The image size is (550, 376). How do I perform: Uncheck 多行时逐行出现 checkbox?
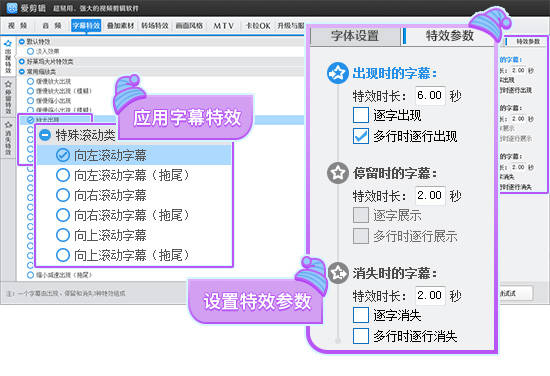point(361,136)
